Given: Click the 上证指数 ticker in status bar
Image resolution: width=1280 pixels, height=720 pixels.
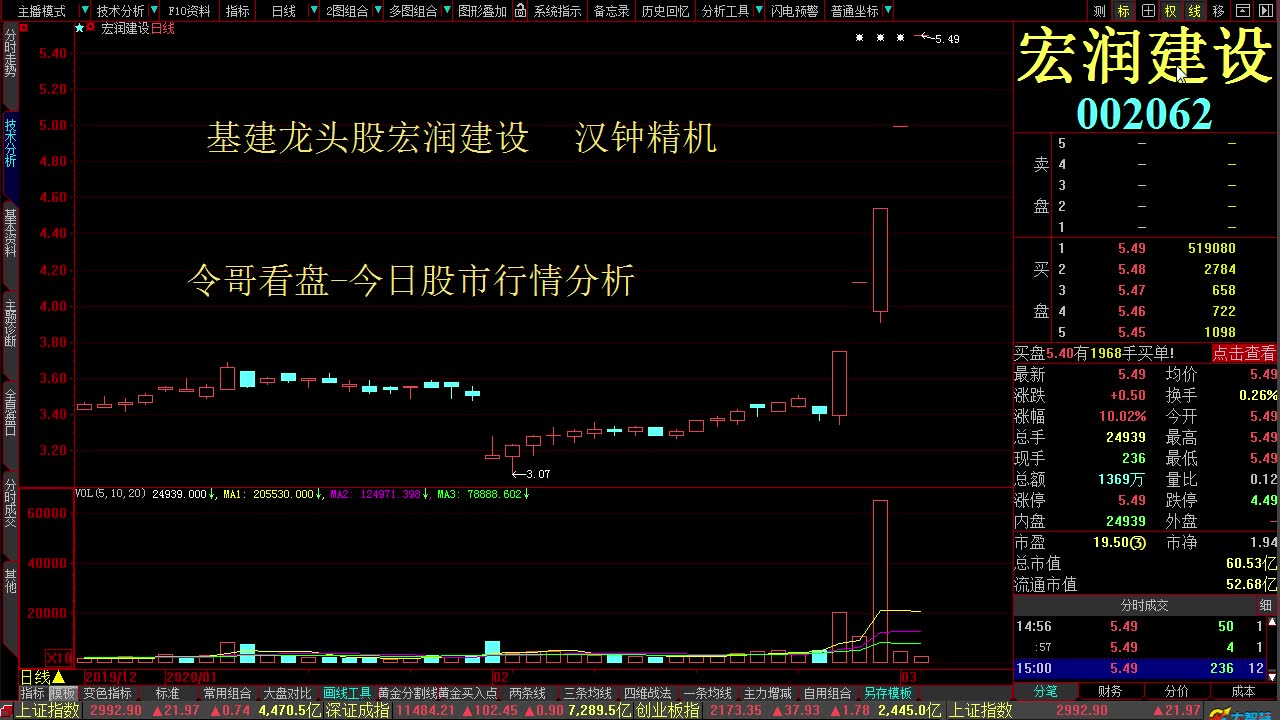Looking at the screenshot, I should pyautogui.click(x=48, y=710).
